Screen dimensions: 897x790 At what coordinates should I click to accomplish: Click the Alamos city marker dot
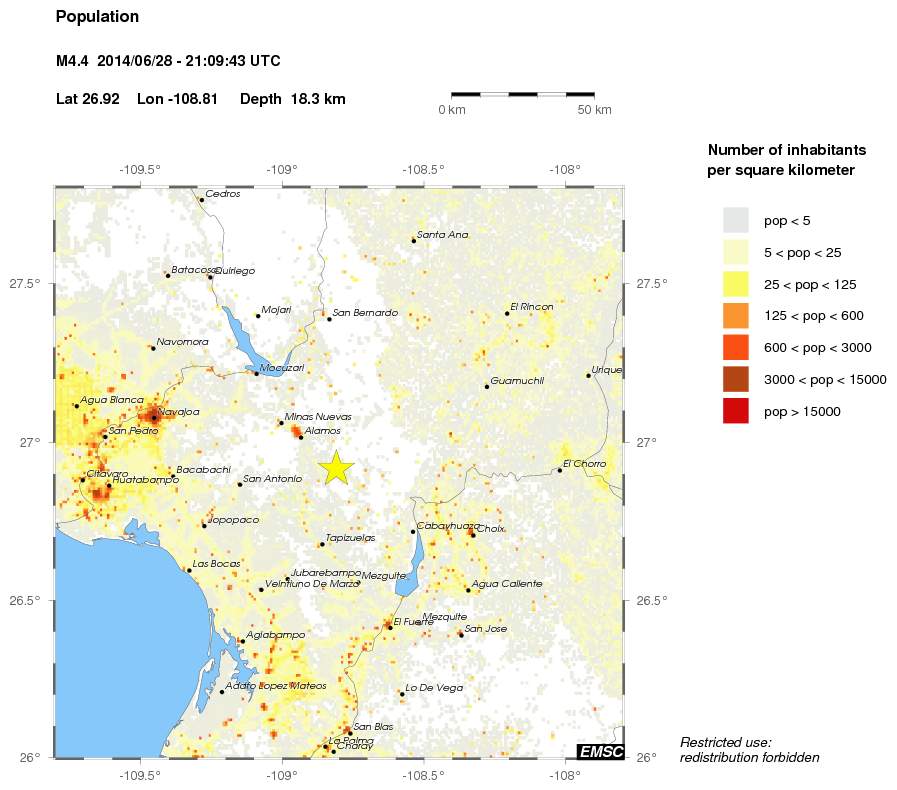(x=301, y=437)
